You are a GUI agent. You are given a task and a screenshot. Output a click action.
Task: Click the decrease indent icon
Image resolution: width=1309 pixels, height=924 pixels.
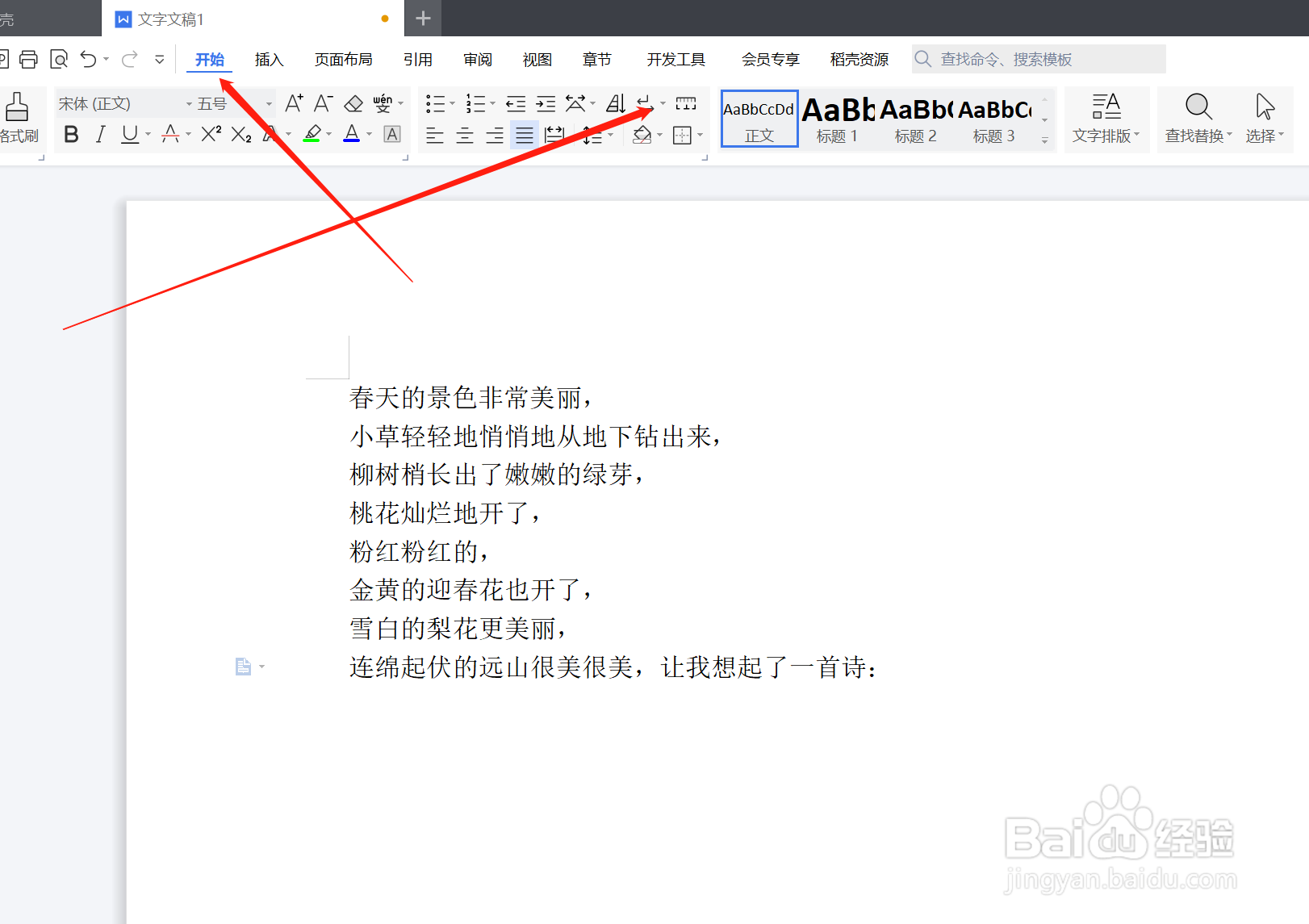click(x=516, y=102)
